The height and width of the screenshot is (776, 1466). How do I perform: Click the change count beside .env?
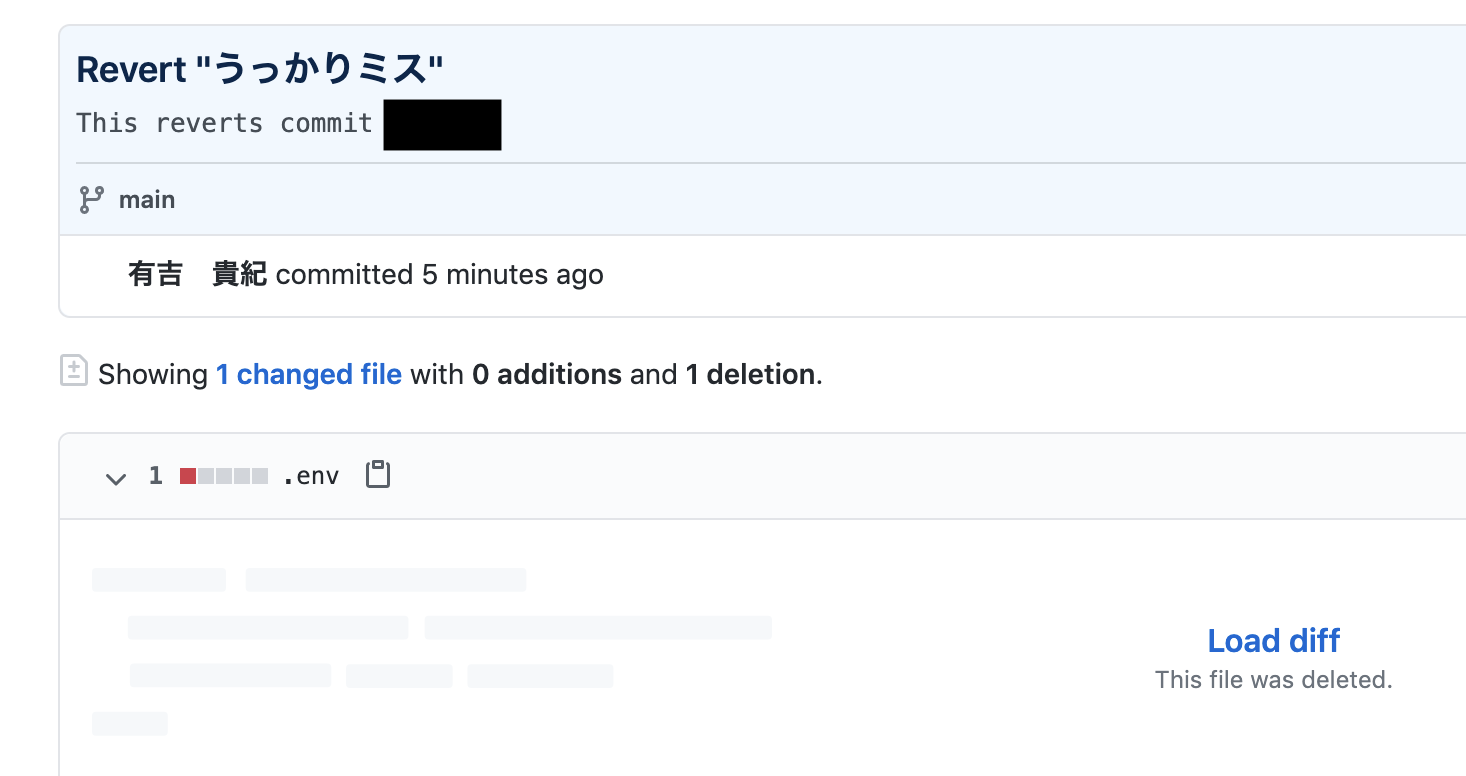(155, 476)
